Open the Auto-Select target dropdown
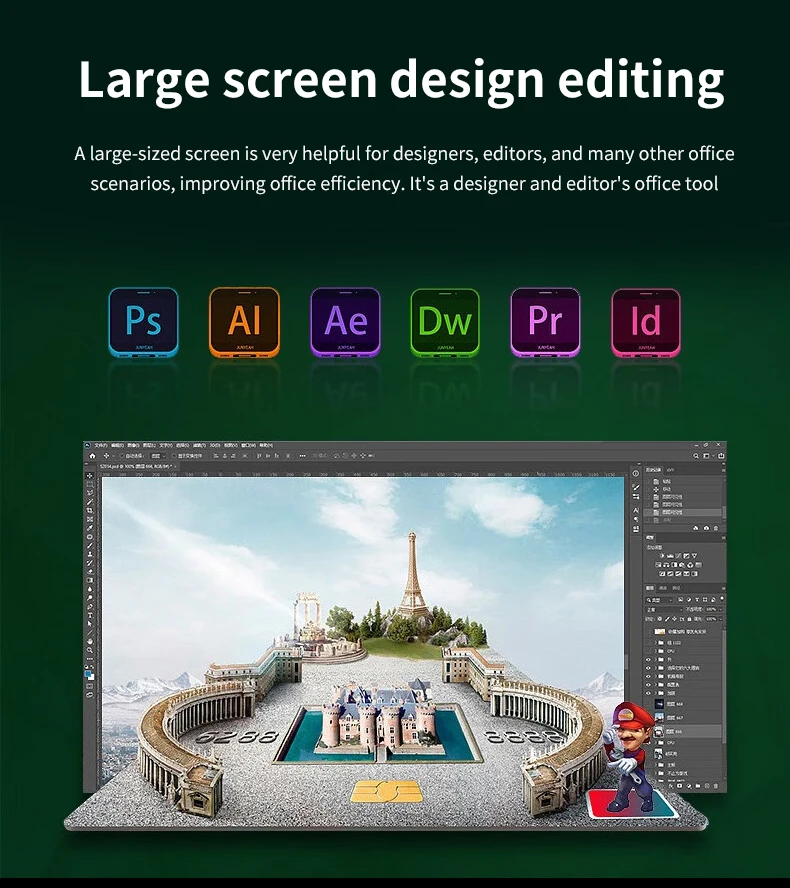This screenshot has width=790, height=888. (158, 456)
